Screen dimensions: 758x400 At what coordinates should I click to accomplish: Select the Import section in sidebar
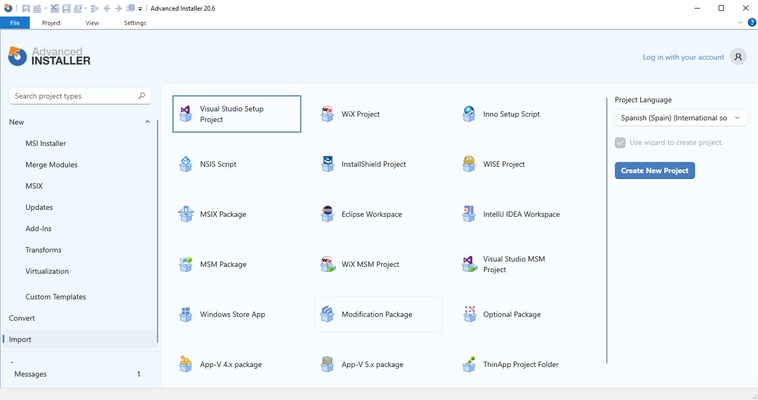(x=79, y=339)
